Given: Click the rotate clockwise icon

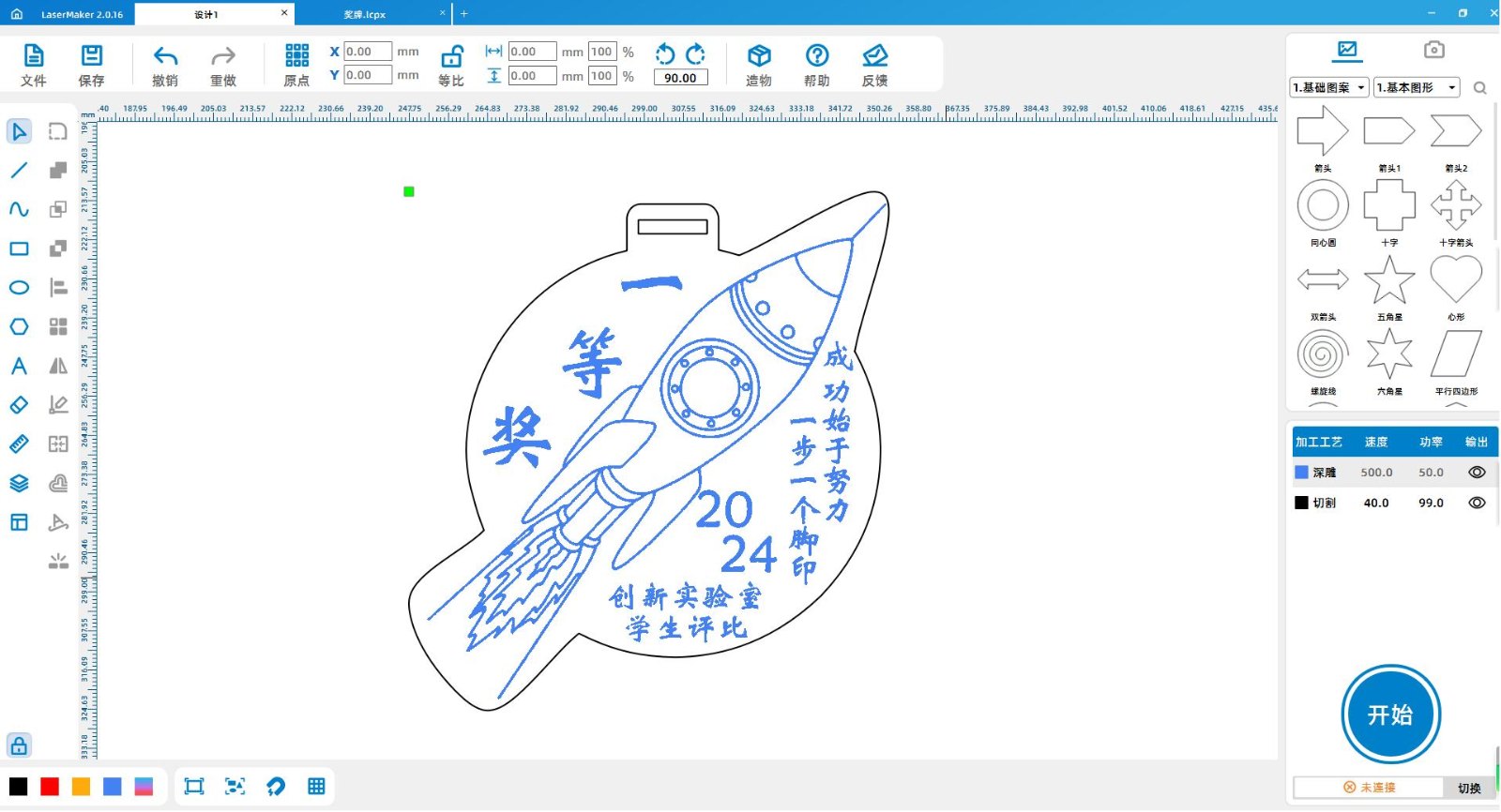Looking at the screenshot, I should click(x=696, y=53).
